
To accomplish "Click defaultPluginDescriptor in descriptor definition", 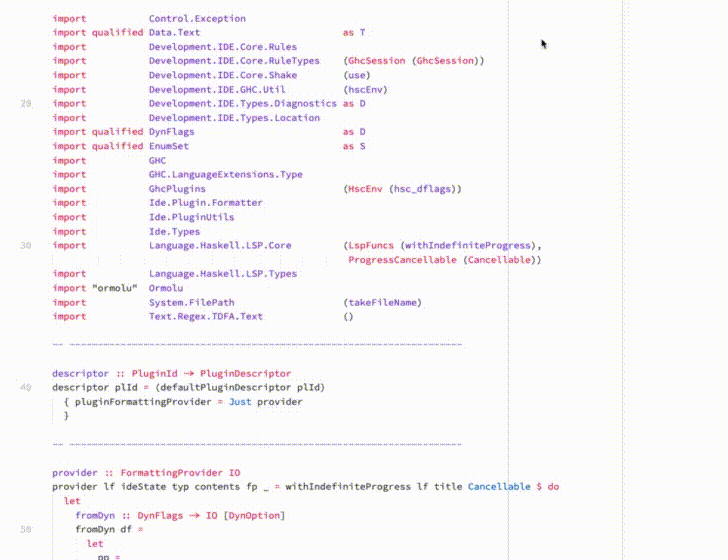I will tap(224, 387).
